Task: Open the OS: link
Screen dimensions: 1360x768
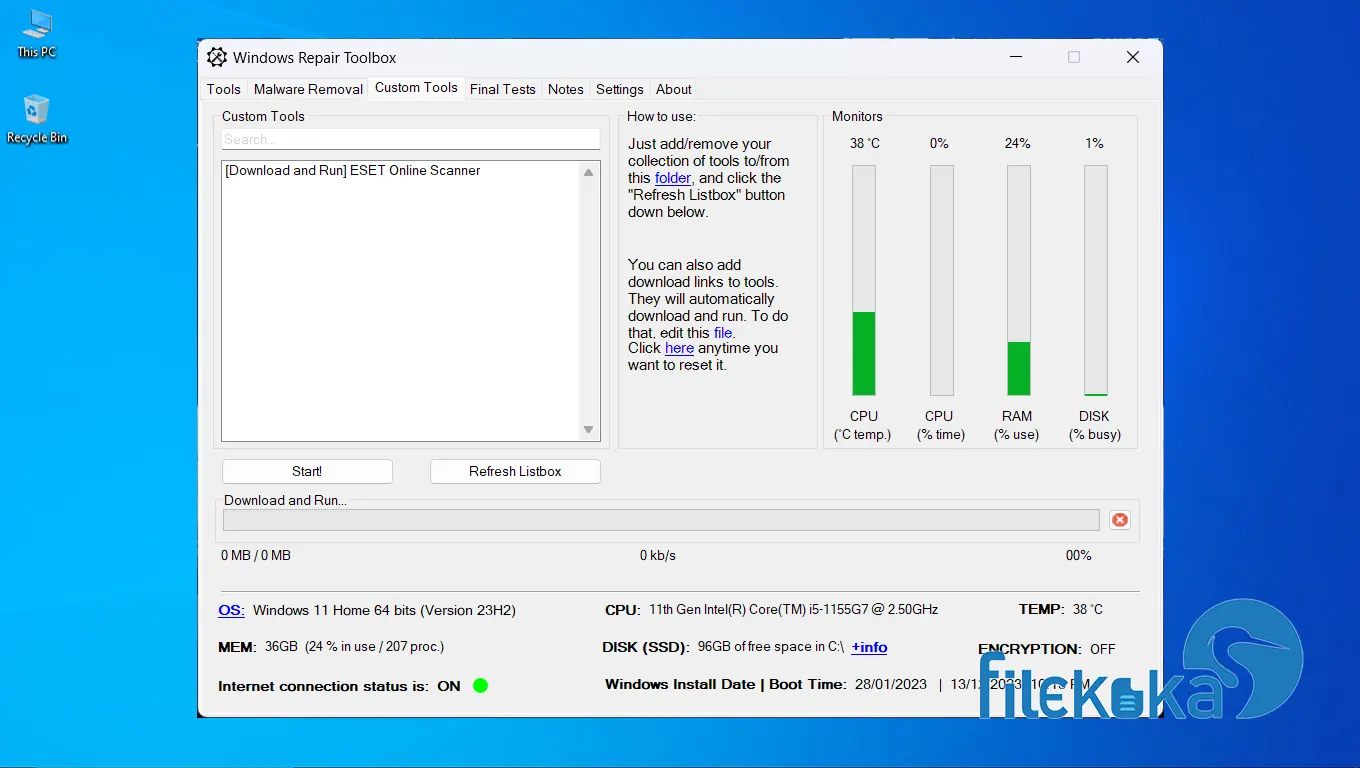Action: click(231, 610)
